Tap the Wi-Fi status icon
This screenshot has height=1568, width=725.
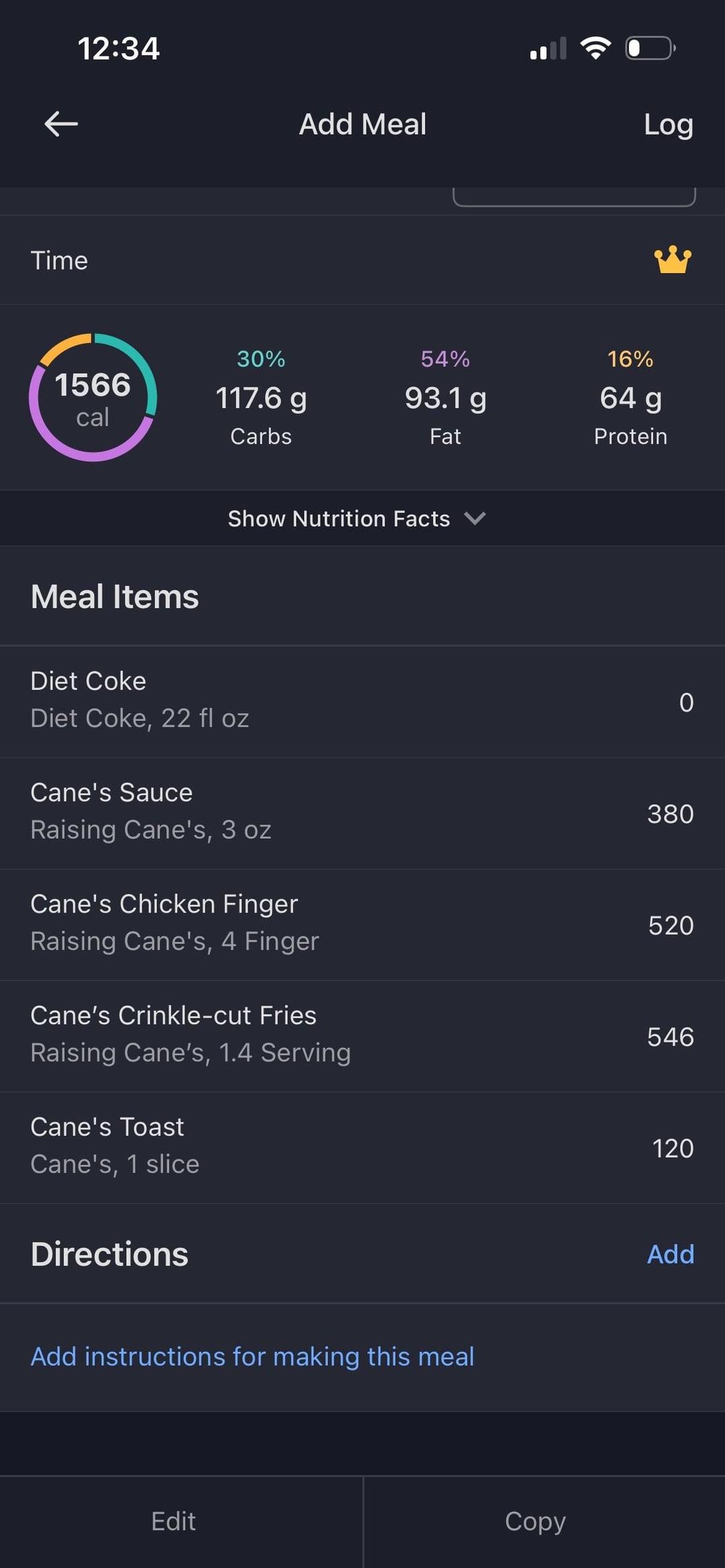click(x=595, y=48)
